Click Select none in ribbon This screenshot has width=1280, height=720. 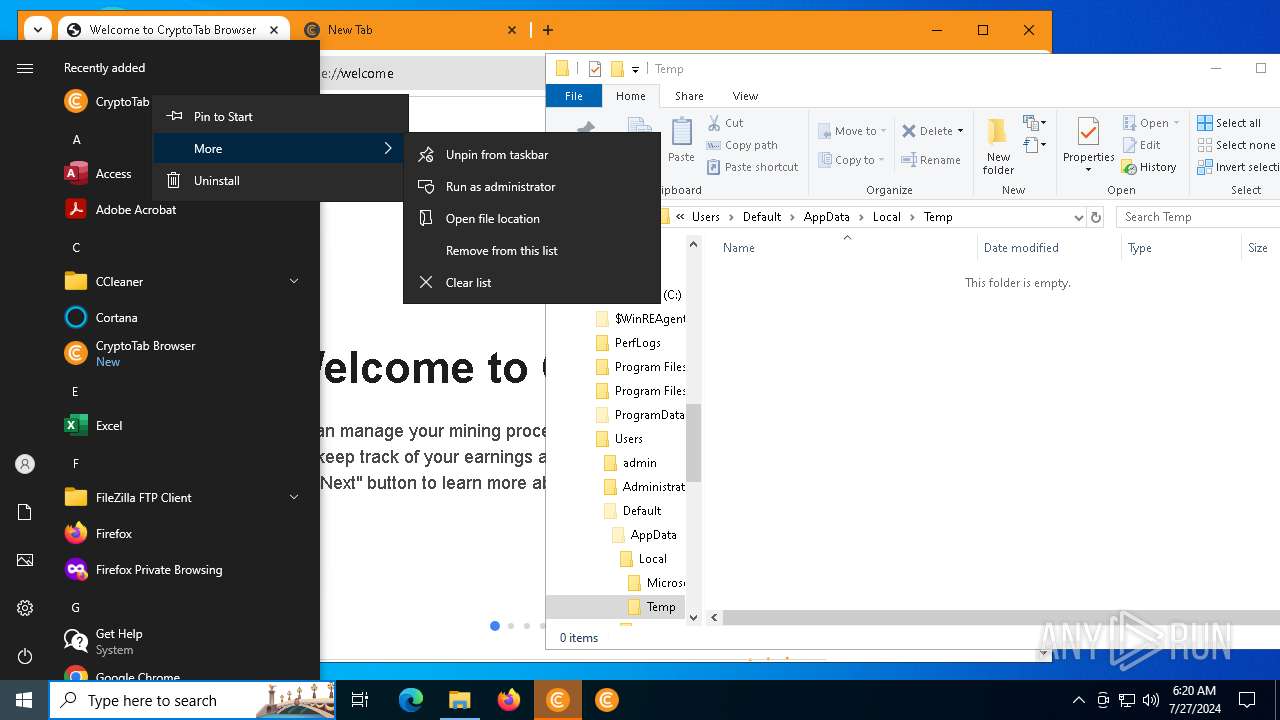tap(1236, 145)
